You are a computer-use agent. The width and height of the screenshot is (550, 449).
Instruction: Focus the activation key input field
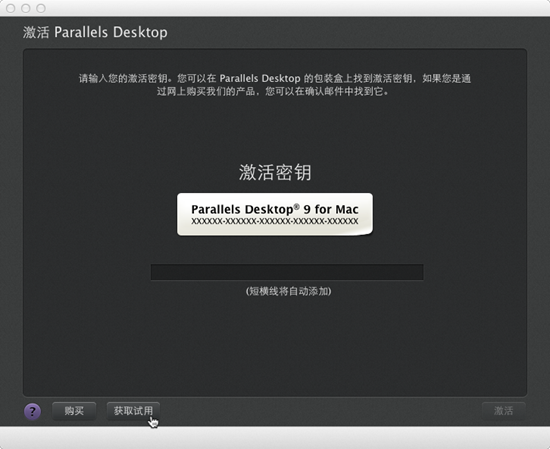(287, 272)
